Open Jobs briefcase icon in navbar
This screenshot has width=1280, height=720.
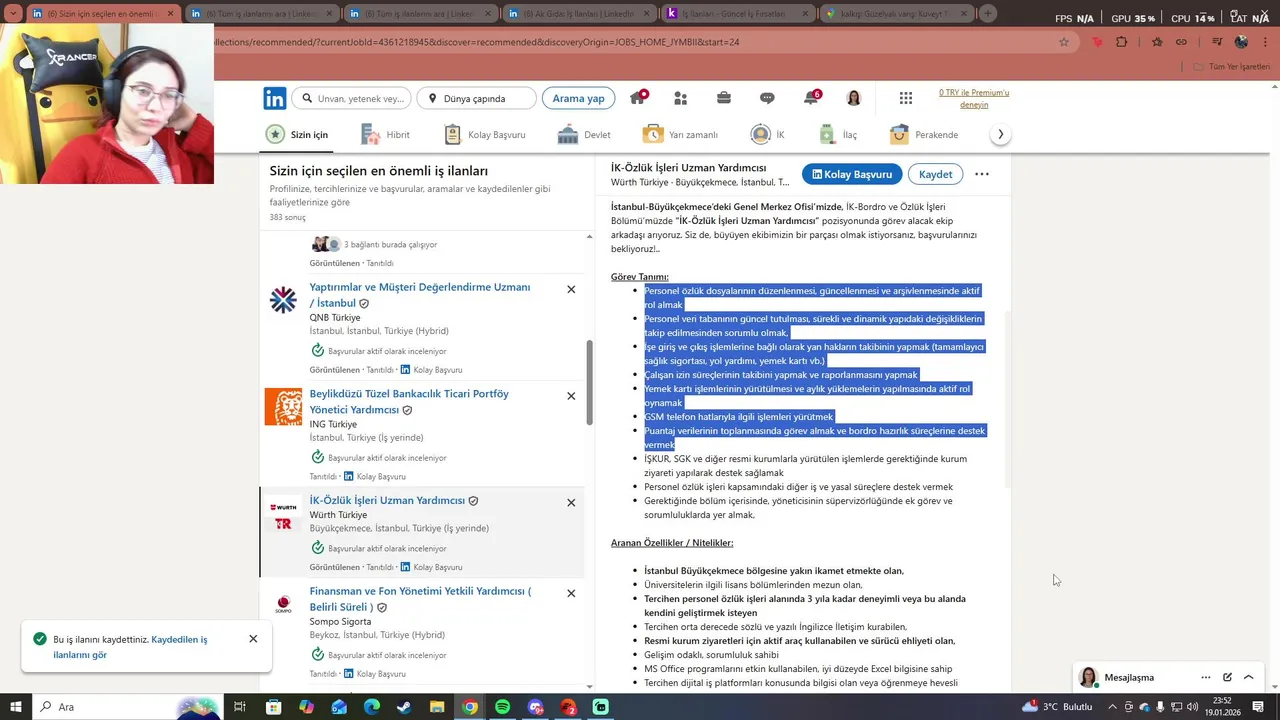724,98
